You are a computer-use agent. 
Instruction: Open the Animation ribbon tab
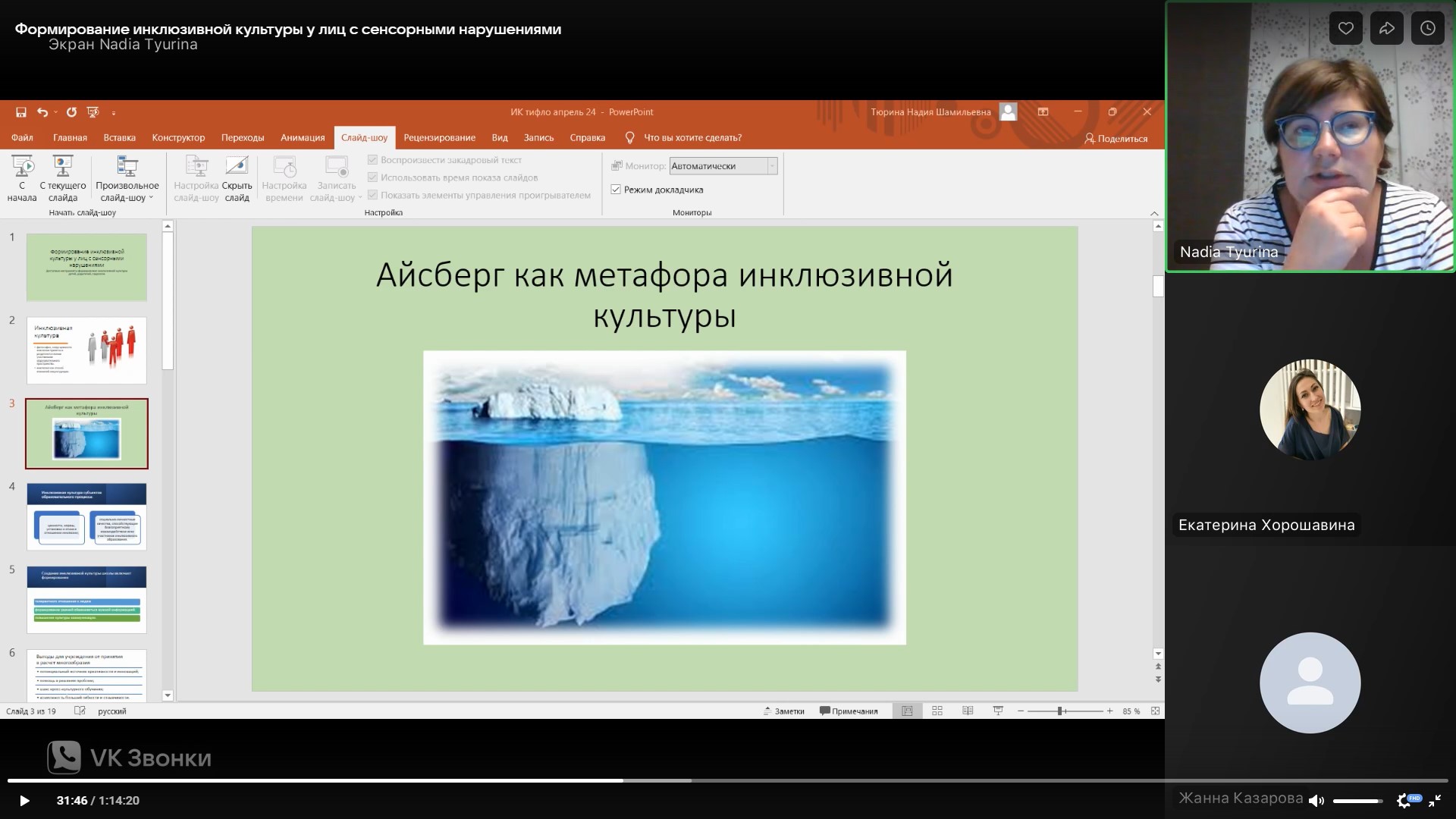coord(302,138)
